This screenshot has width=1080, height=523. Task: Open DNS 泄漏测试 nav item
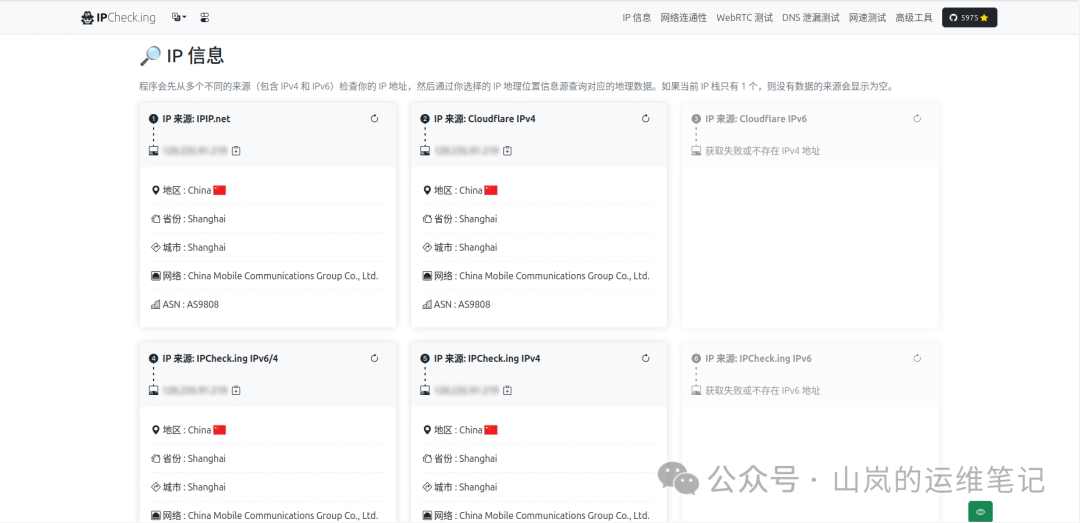click(811, 18)
